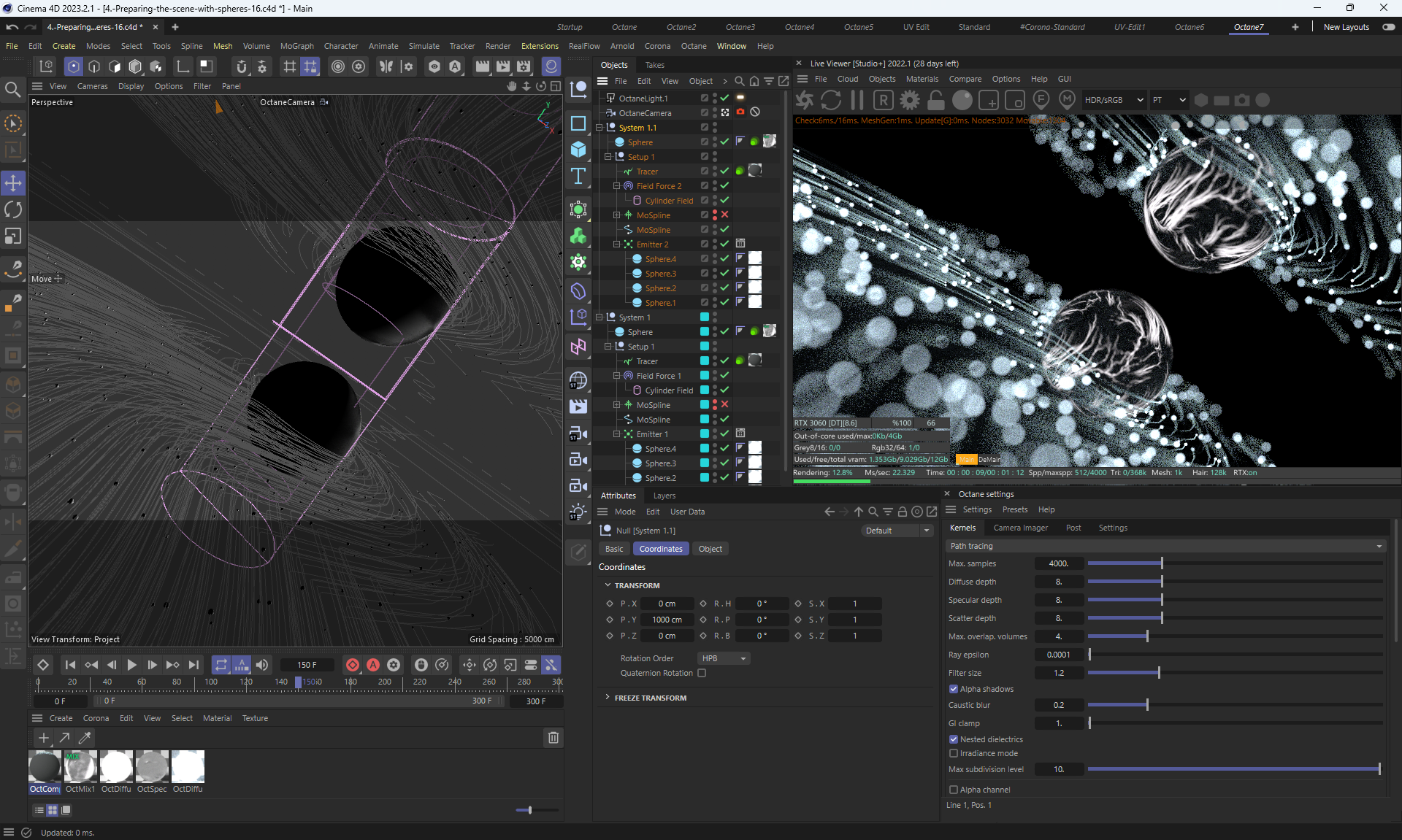This screenshot has width=1402, height=840.
Task: Play the animation forward
Action: point(131,665)
